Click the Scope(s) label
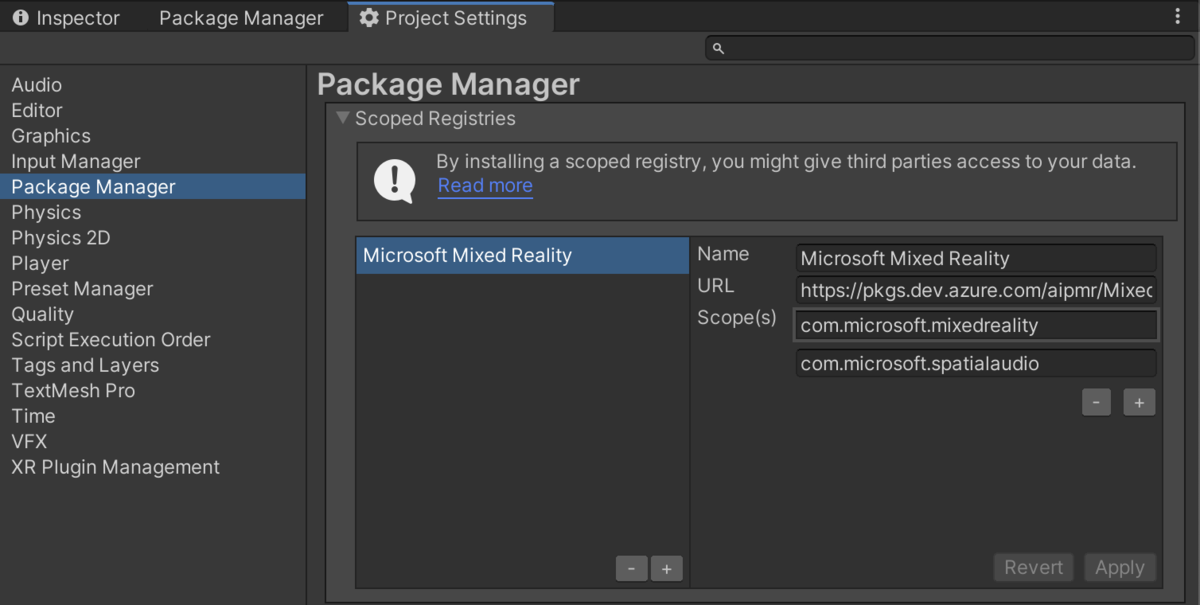1200x605 pixels. tap(736, 318)
